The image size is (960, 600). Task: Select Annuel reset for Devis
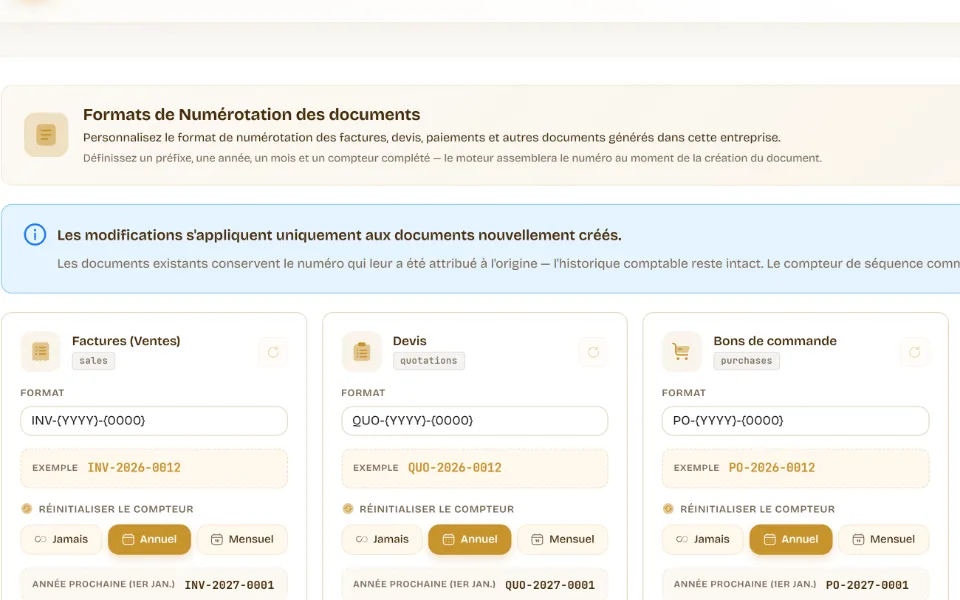click(470, 539)
